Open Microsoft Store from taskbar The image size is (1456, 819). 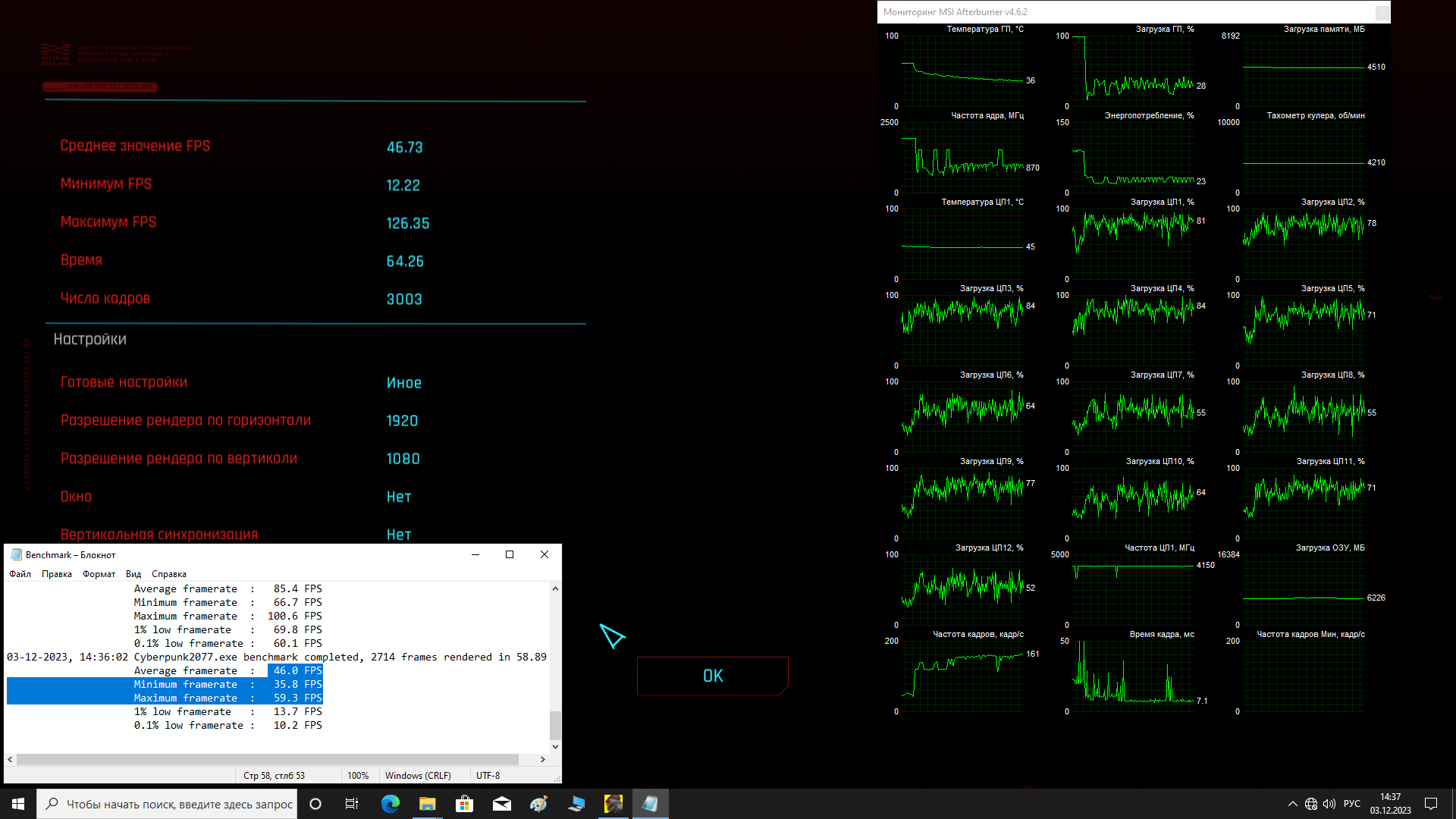(x=464, y=804)
